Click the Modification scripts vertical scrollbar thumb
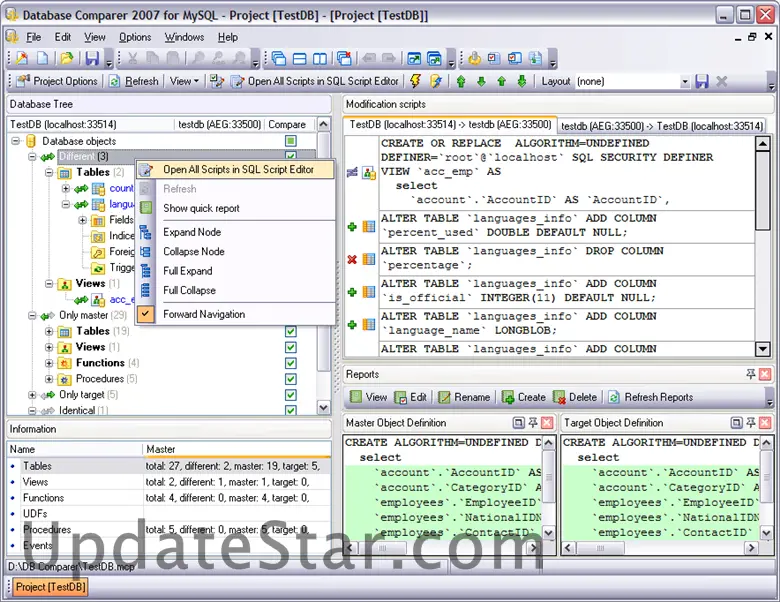 tap(762, 191)
